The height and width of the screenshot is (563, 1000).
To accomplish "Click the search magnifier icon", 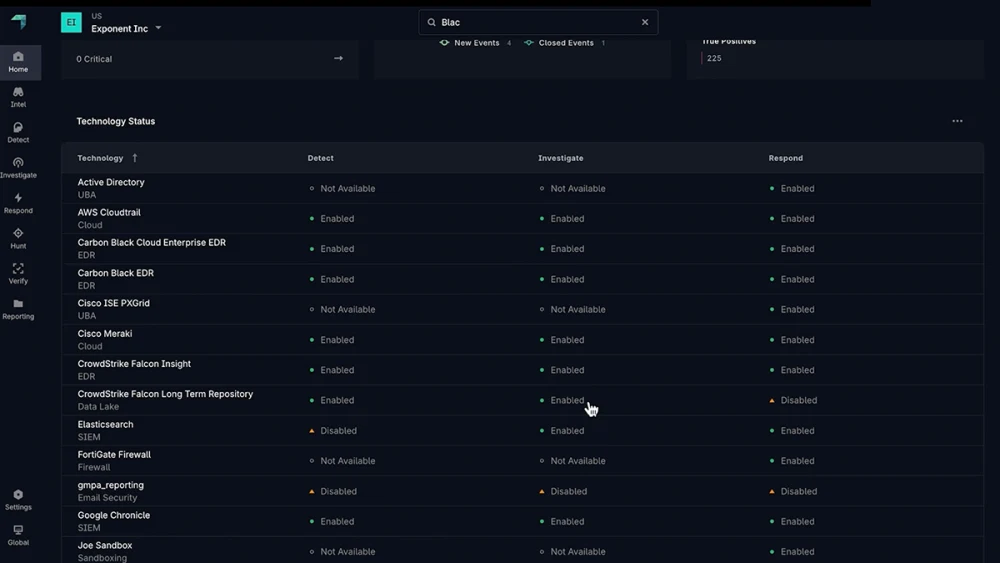I will click(x=432, y=22).
